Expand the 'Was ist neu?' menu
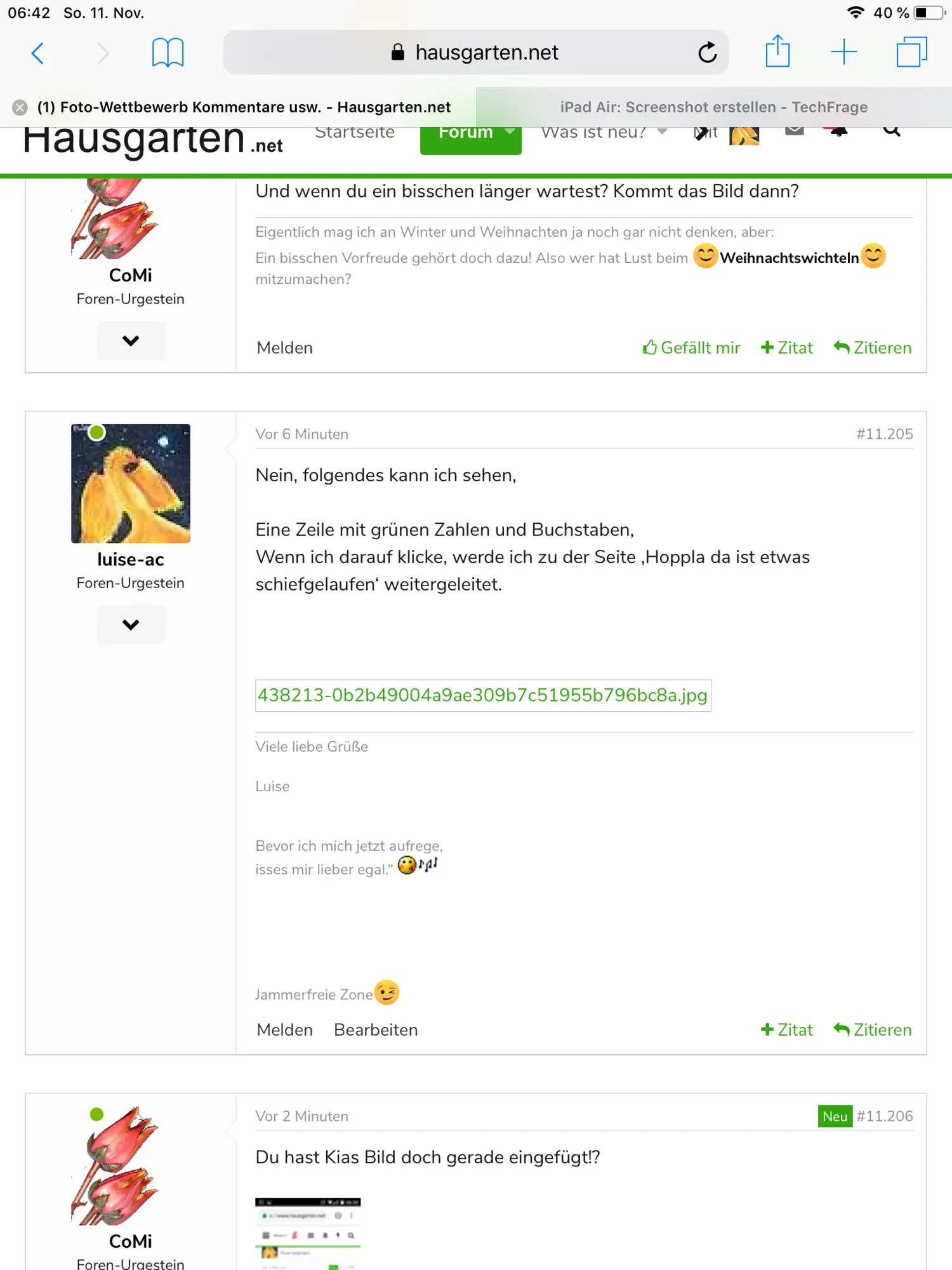Viewport: 952px width, 1270px height. tap(603, 133)
